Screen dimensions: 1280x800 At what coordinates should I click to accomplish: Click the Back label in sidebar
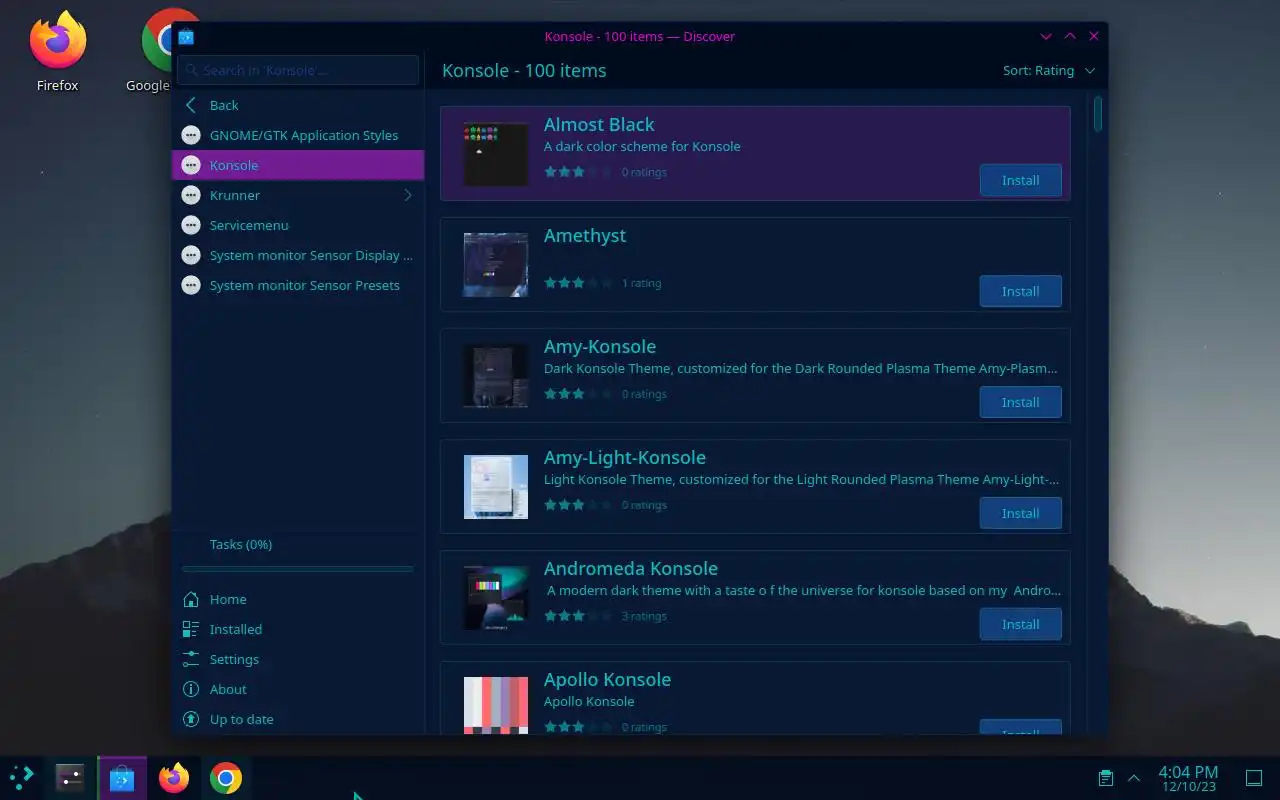(224, 105)
